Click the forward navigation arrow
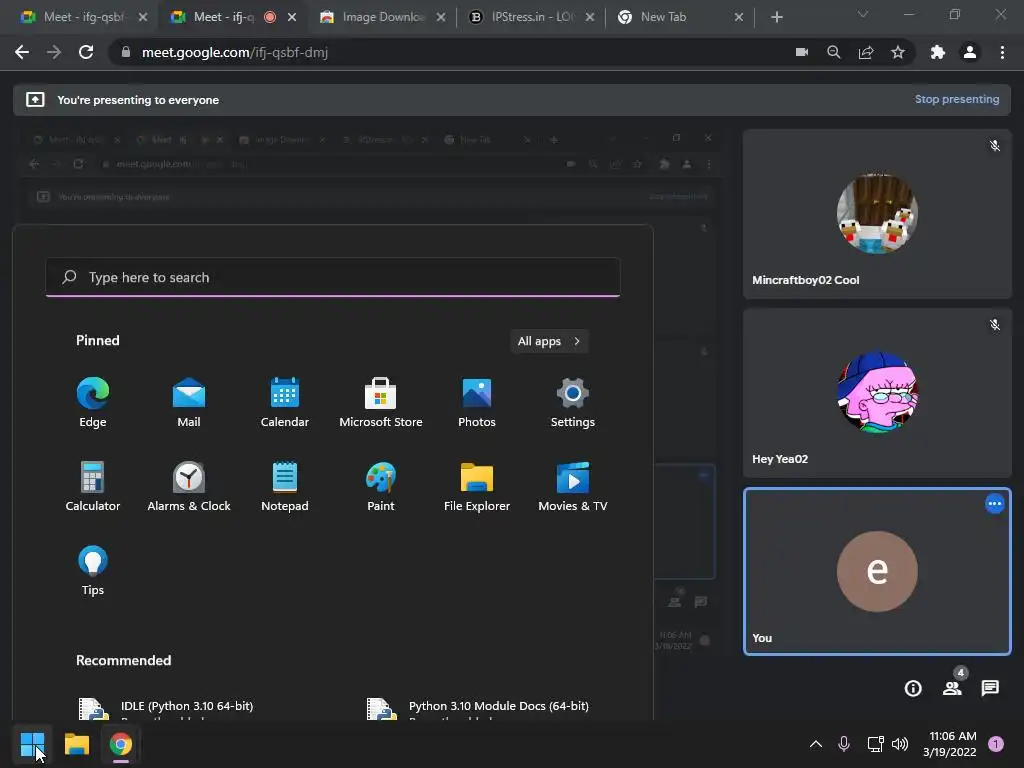Screen dimensions: 1024x768 pyautogui.click(x=54, y=52)
